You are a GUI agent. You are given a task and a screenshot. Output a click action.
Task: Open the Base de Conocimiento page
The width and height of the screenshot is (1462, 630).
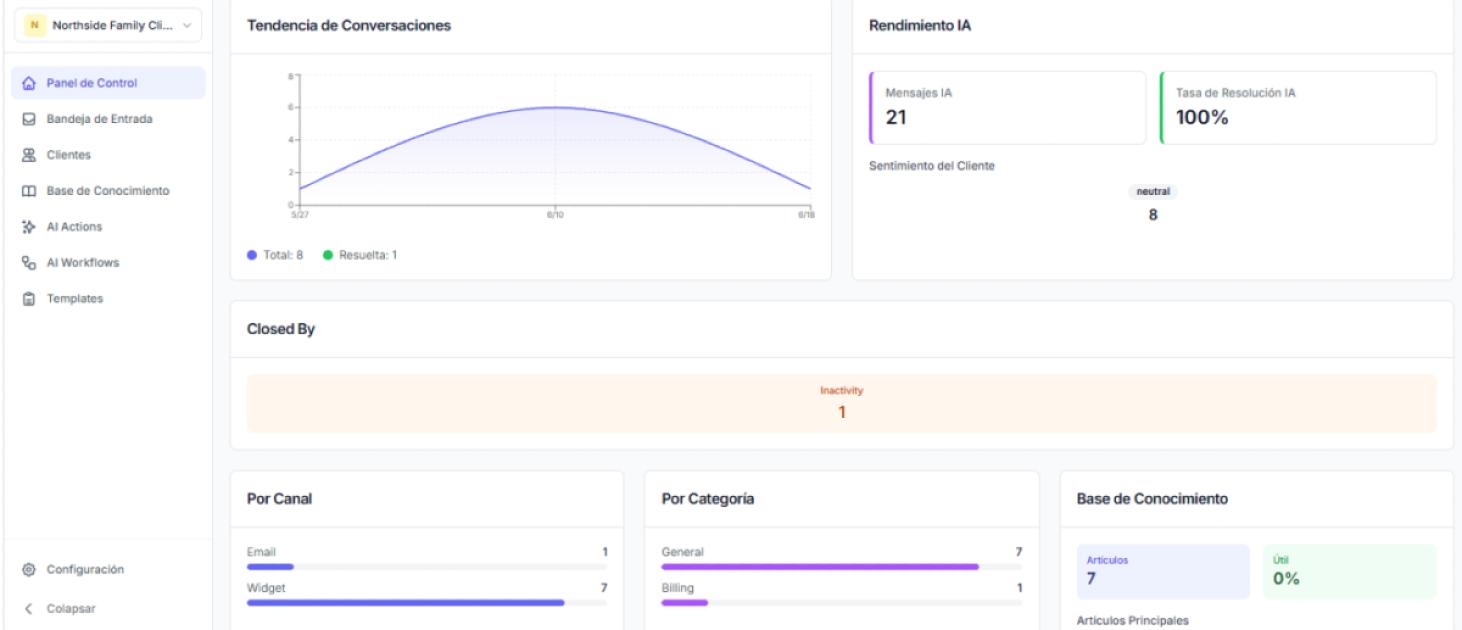[x=107, y=191]
